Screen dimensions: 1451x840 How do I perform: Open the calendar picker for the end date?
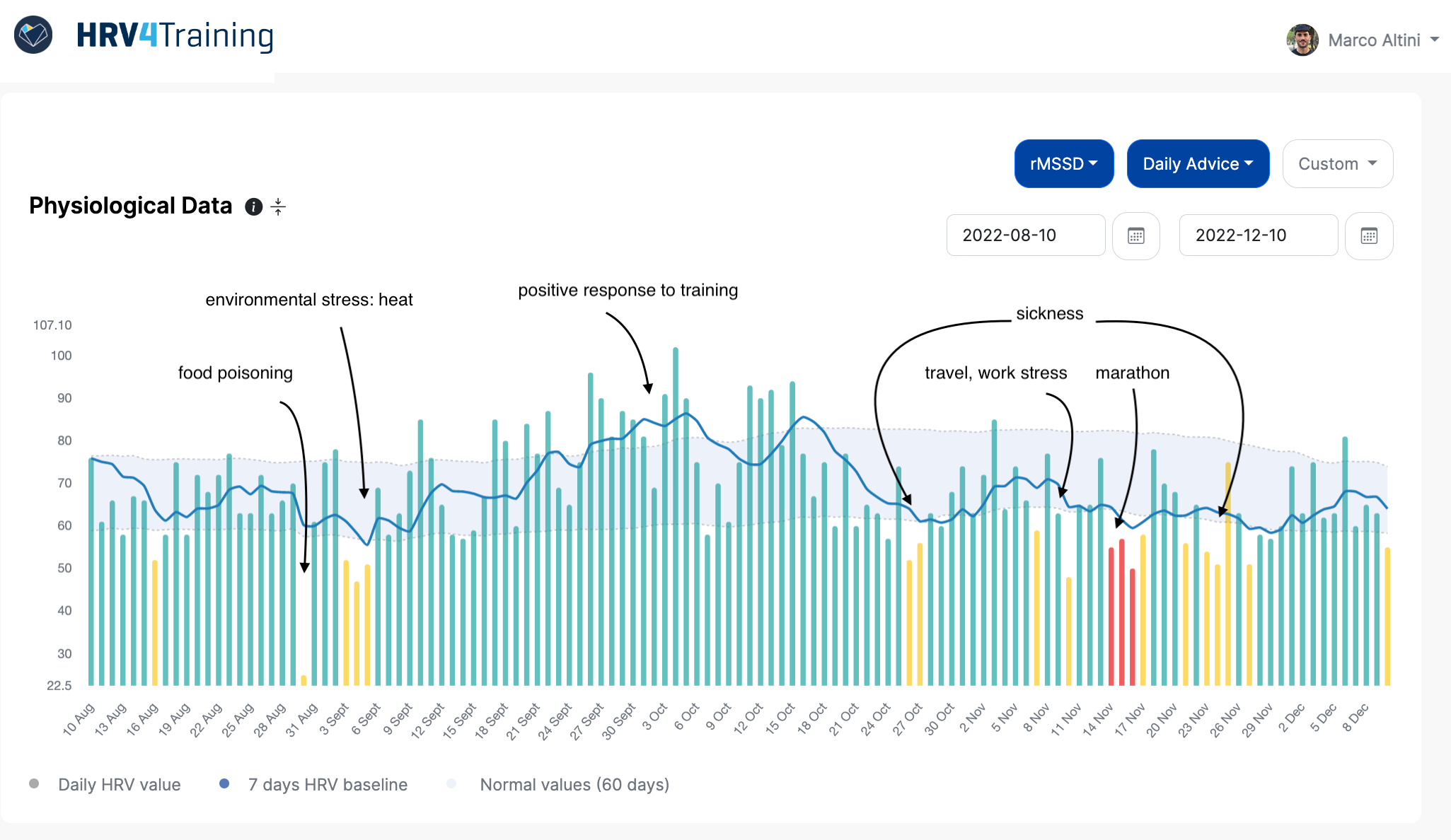click(1369, 235)
